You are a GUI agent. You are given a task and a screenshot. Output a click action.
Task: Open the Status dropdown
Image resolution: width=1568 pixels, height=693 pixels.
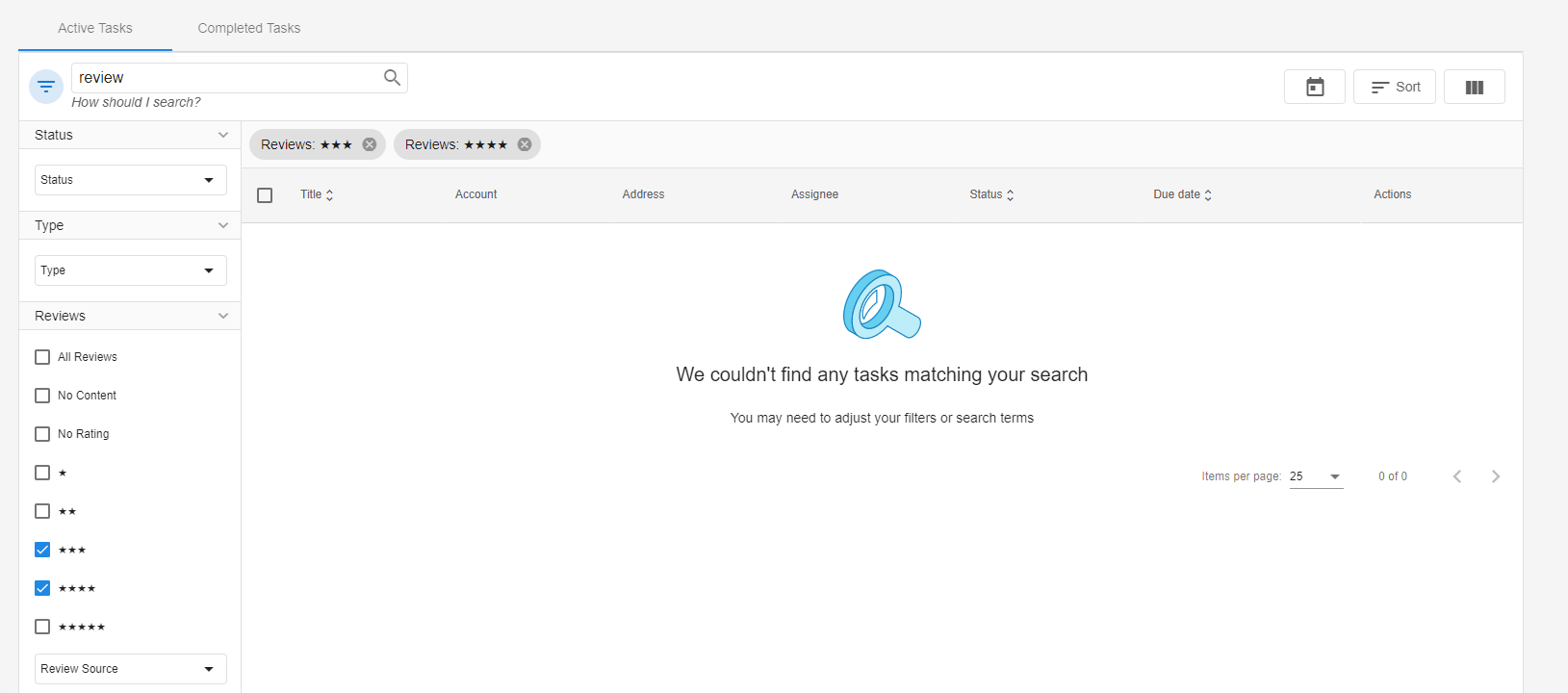point(131,180)
